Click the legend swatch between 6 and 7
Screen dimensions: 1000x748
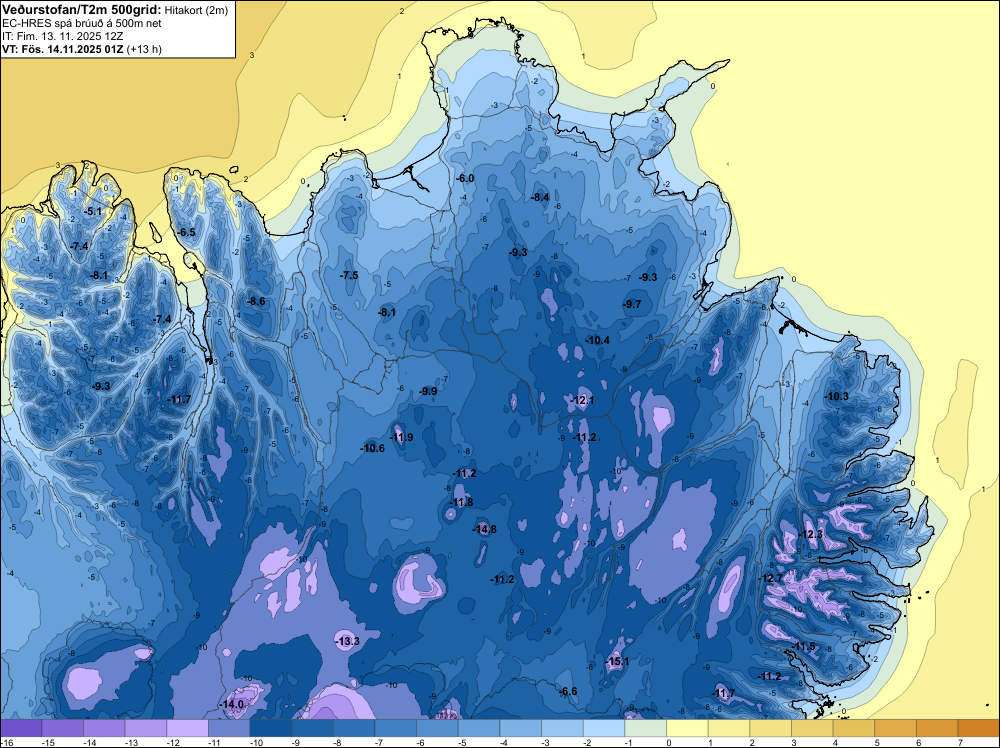pyautogui.click(x=937, y=728)
